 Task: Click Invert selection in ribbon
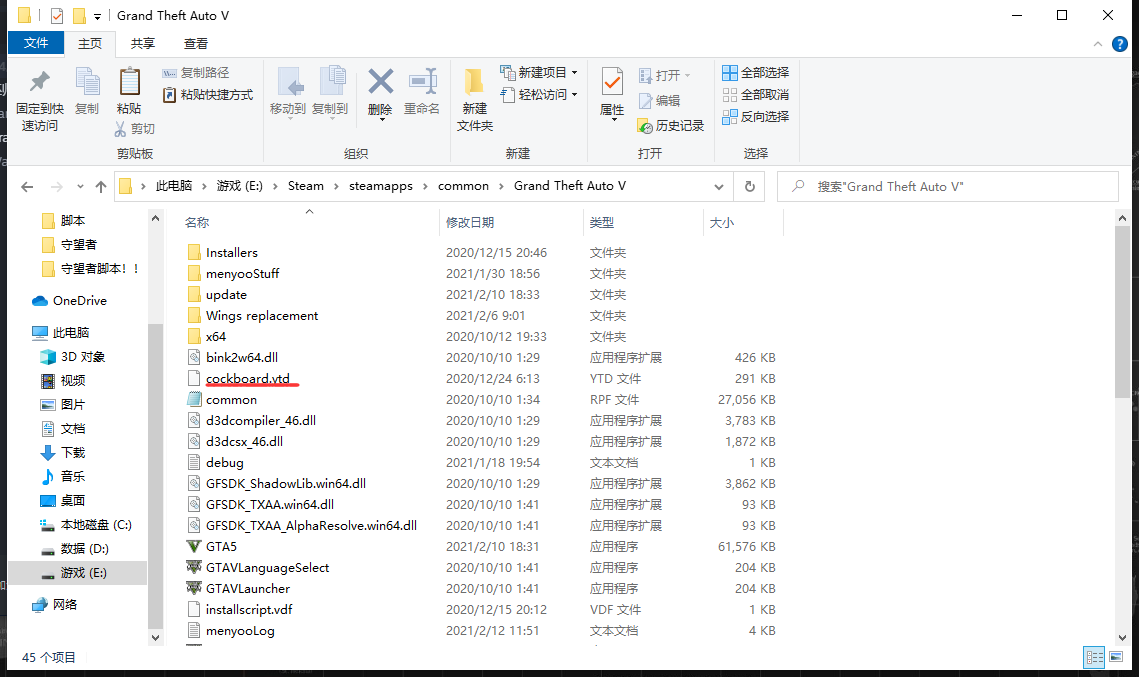point(755,116)
